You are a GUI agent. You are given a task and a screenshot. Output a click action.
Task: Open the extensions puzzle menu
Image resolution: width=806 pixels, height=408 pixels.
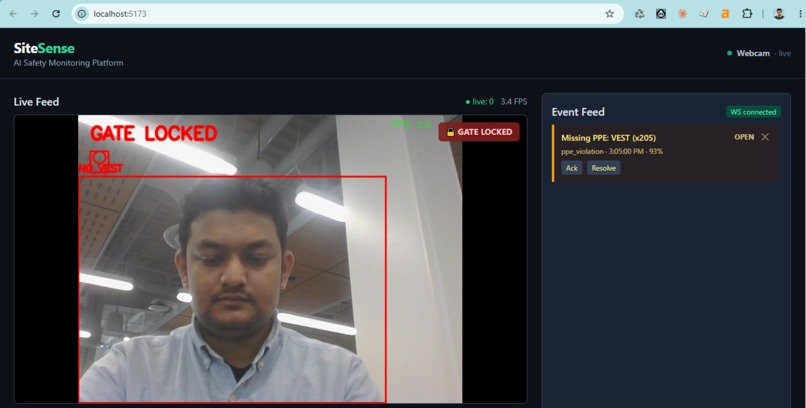[747, 14]
